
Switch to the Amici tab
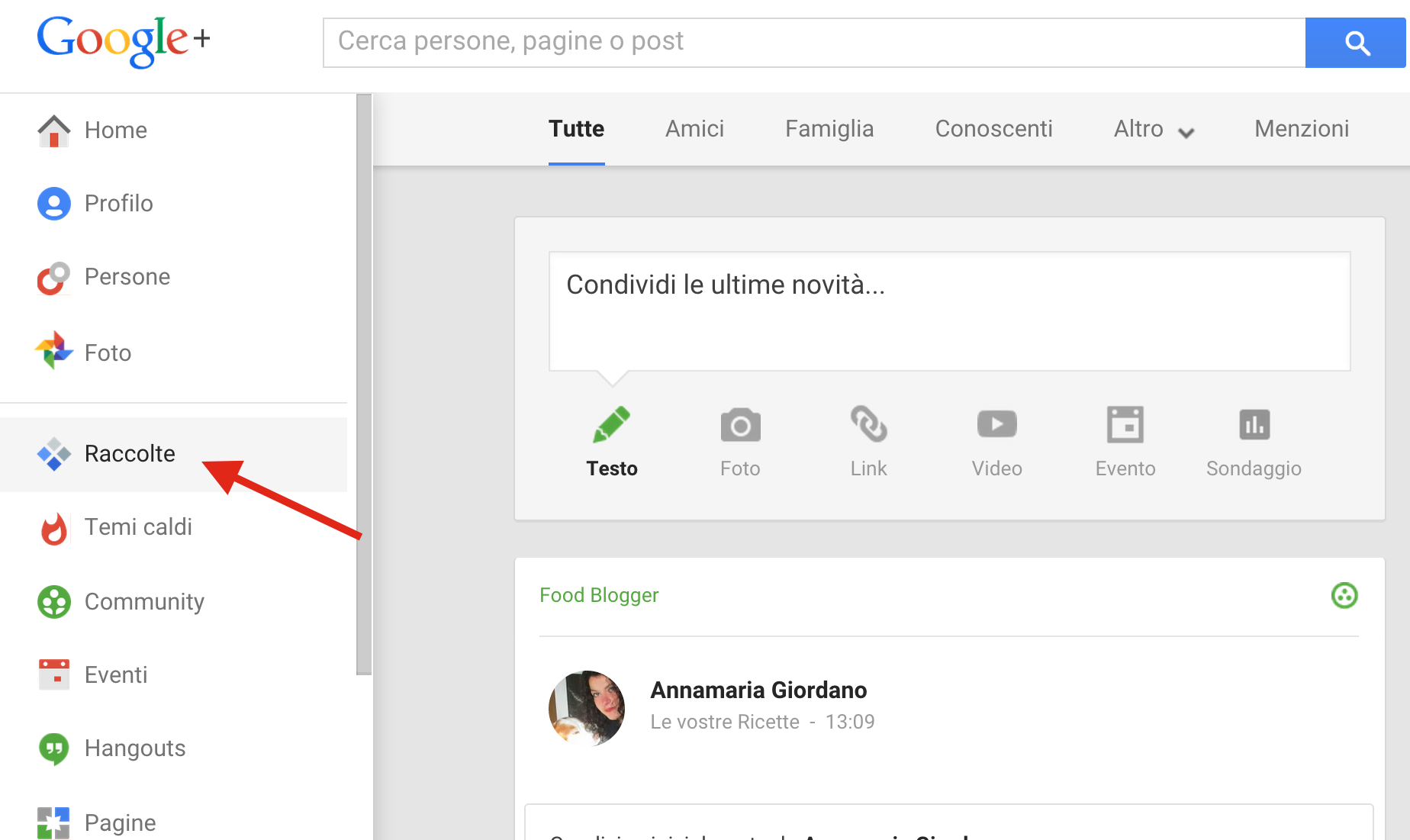tap(694, 129)
